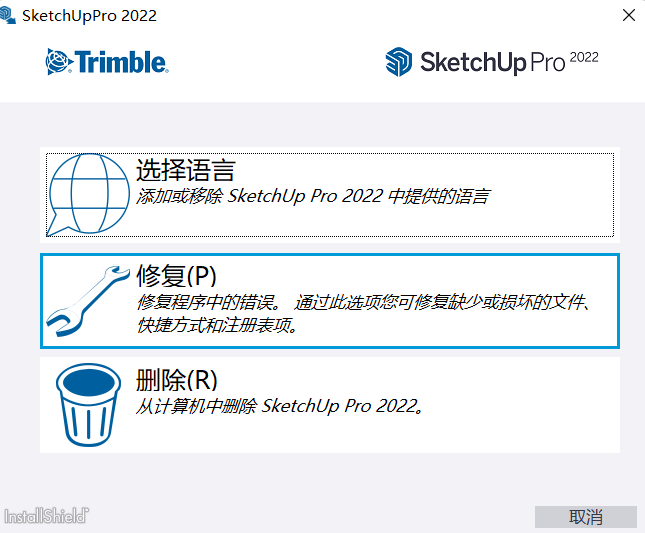Image resolution: width=645 pixels, height=533 pixels.
Task: Click the SketchUpPro 2022 window title text
Action: point(89,16)
